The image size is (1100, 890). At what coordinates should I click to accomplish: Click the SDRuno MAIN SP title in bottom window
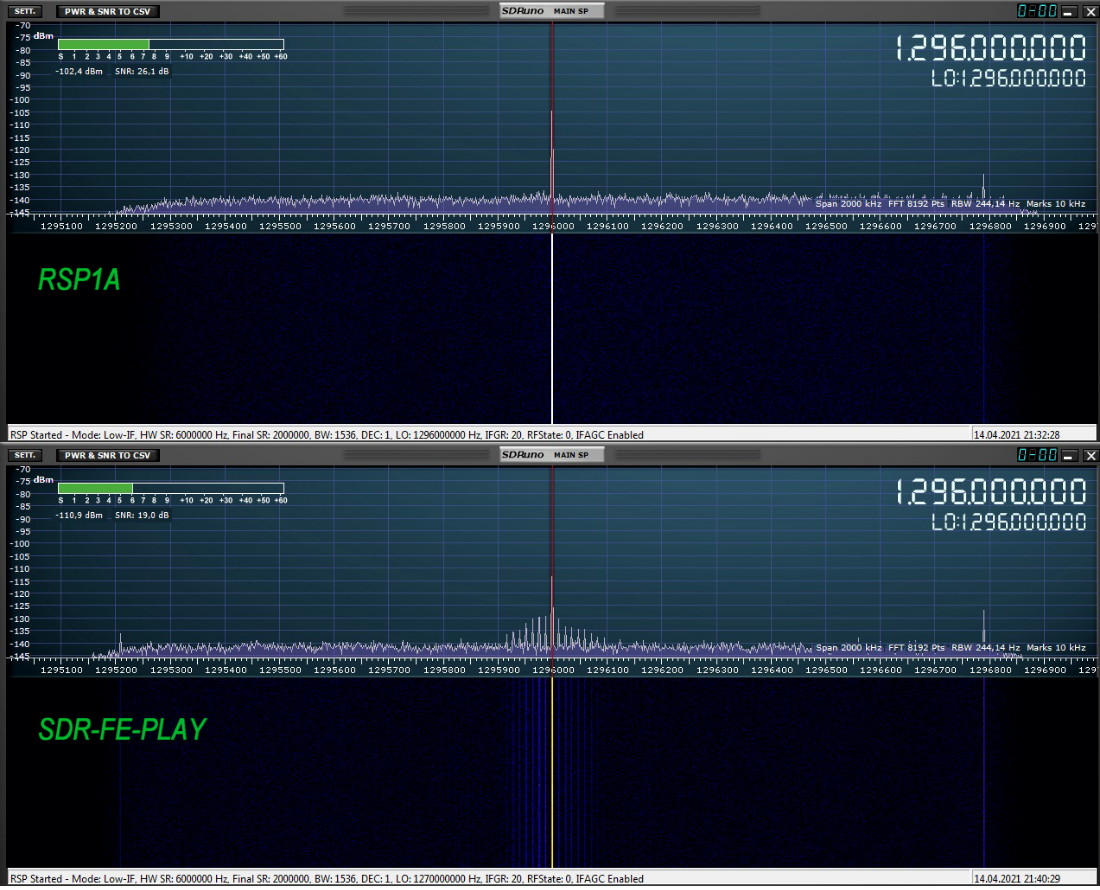551,455
